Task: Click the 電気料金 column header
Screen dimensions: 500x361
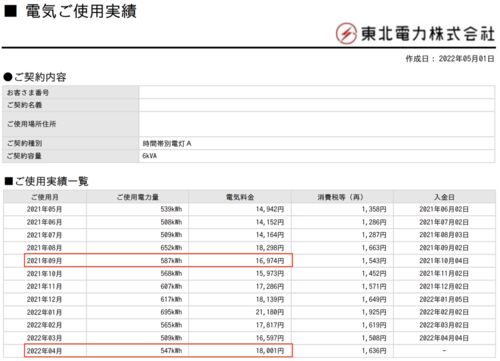Action: click(x=240, y=197)
